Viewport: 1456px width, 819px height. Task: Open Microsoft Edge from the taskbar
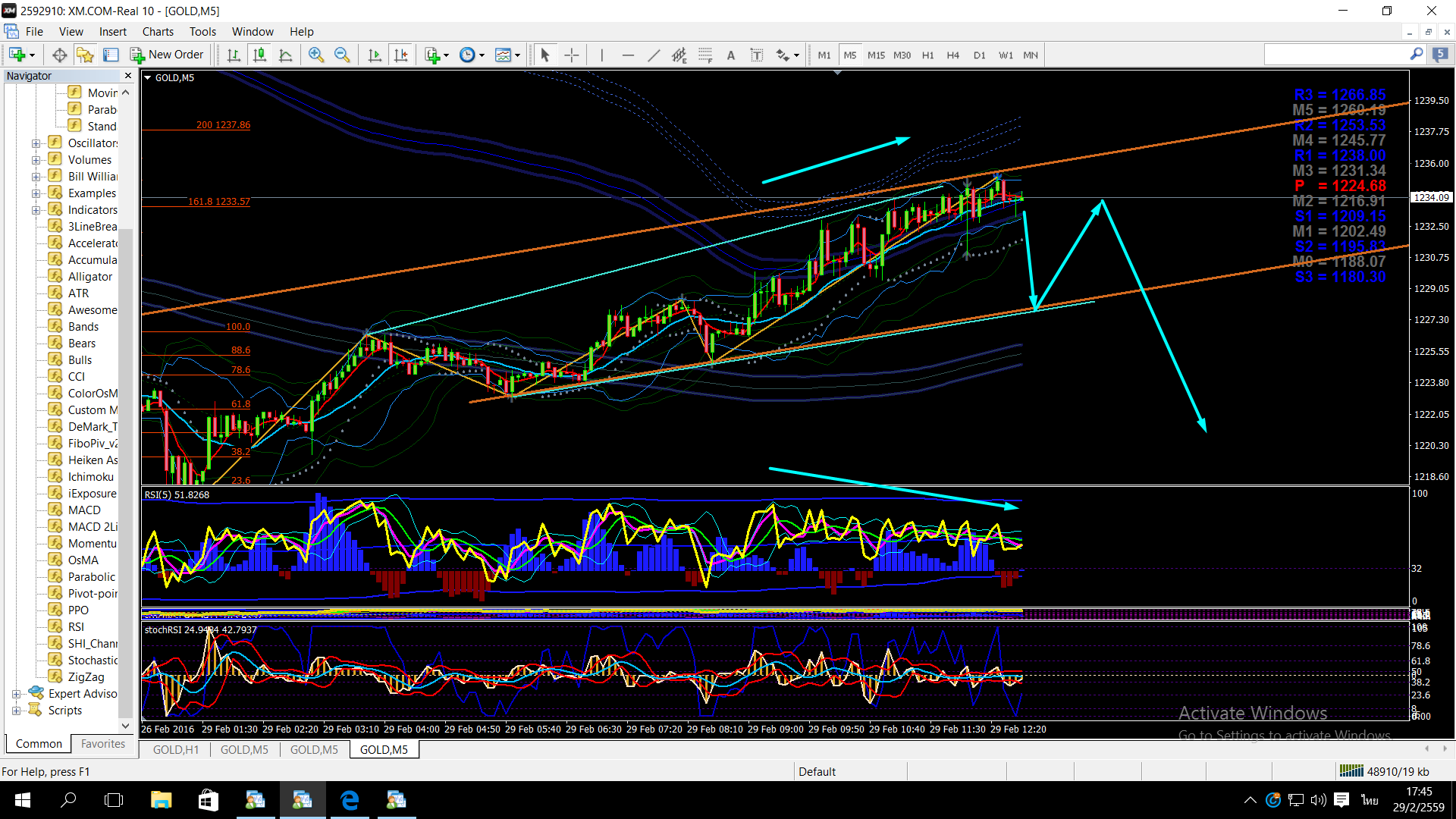(350, 800)
